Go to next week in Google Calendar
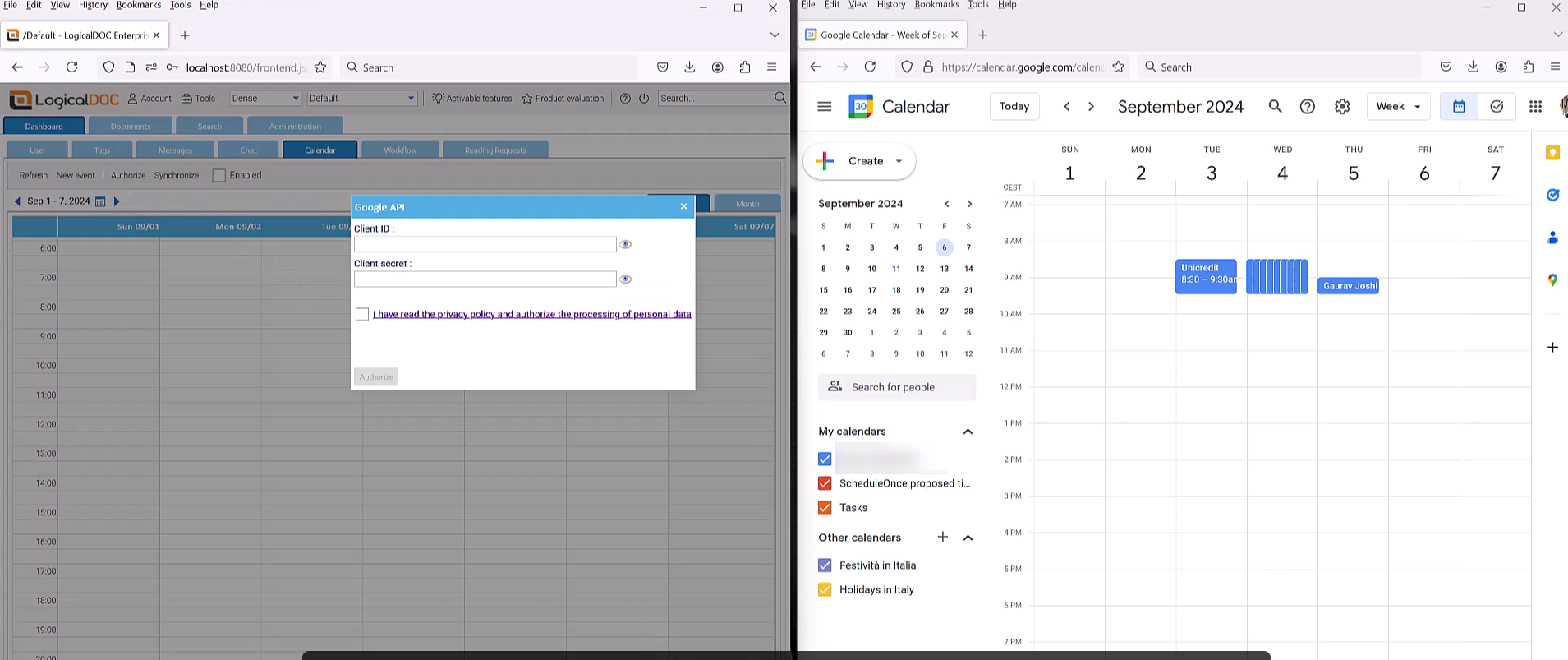The height and width of the screenshot is (660, 1568). click(1091, 106)
